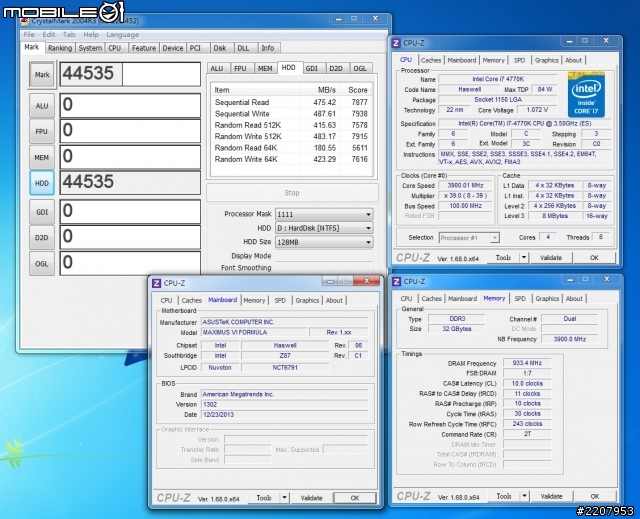The width and height of the screenshot is (640, 519).
Task: Select GDI results sub-tab
Action: 312,69
